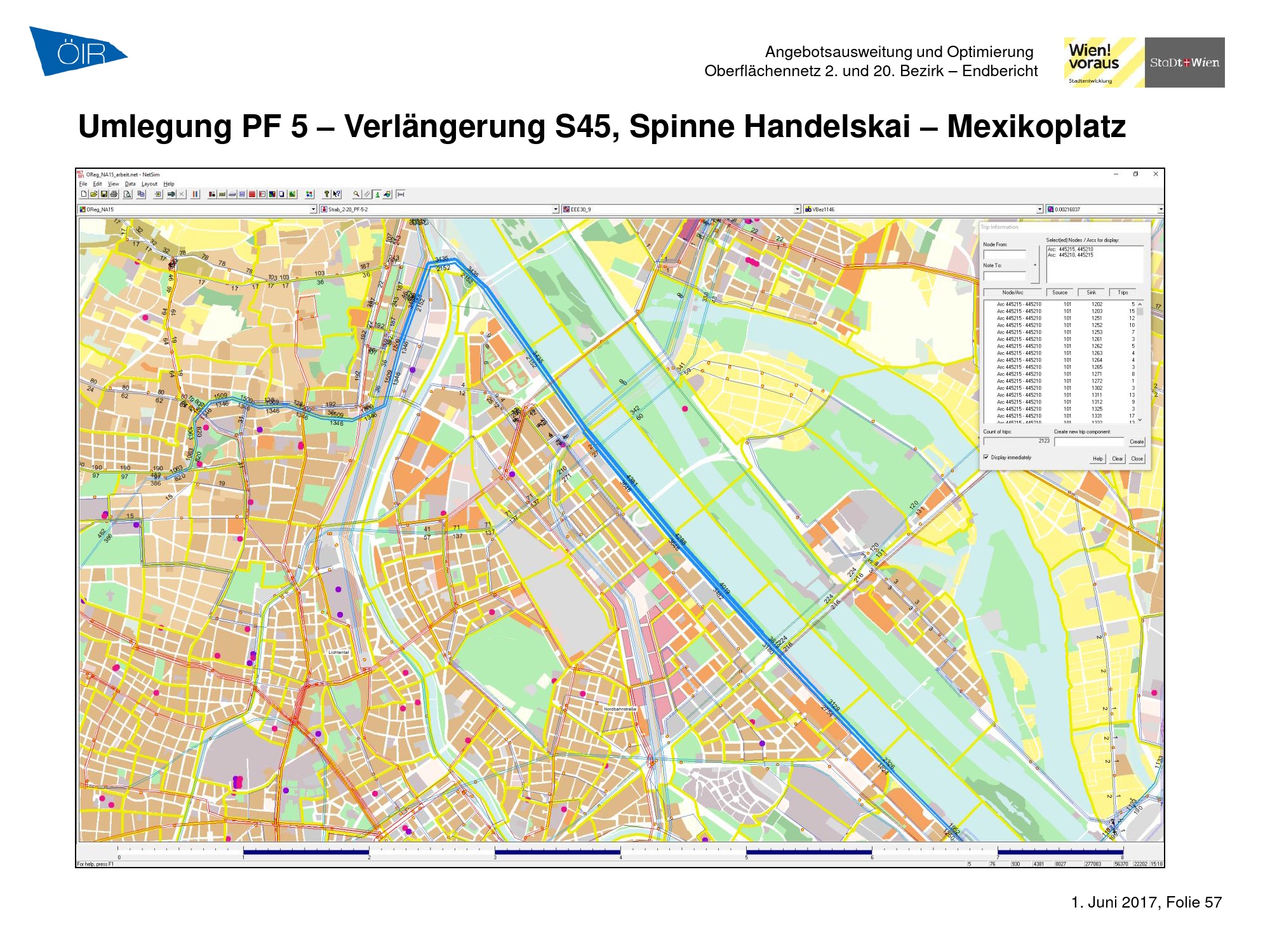The image size is (1270, 952).
Task: Click the orange pause bars icon
Action: tap(195, 194)
